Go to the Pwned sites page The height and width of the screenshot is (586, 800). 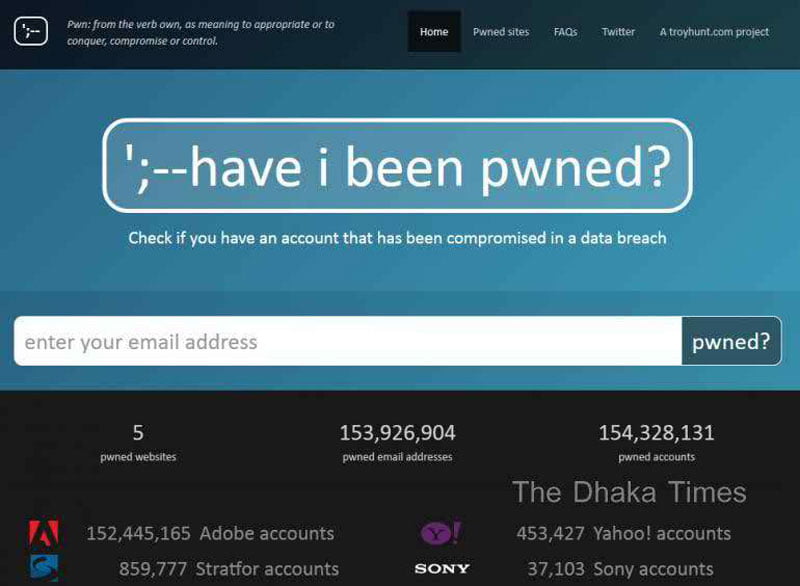tap(501, 32)
